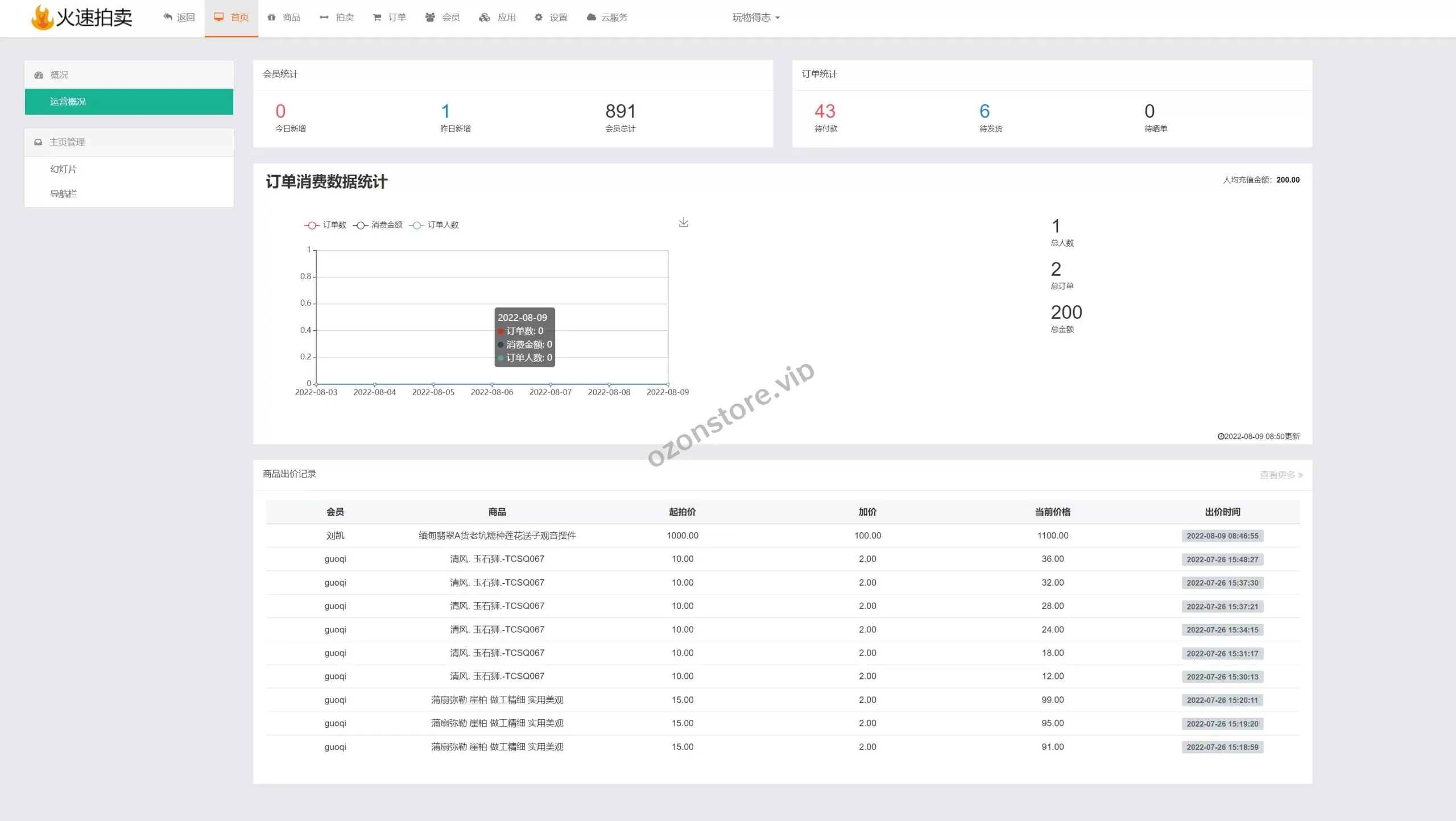Screen dimensions: 1456x821
Task: Collapse the 主页管理 sidebar group
Action: tap(67, 142)
